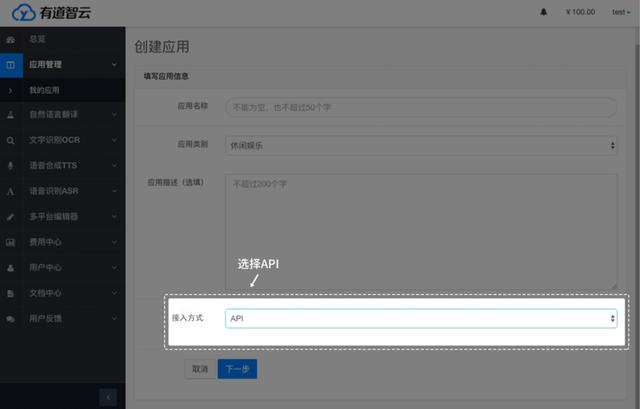Click the 用户中心 person icon
Image resolution: width=640 pixels, height=409 pixels.
pos(10,268)
